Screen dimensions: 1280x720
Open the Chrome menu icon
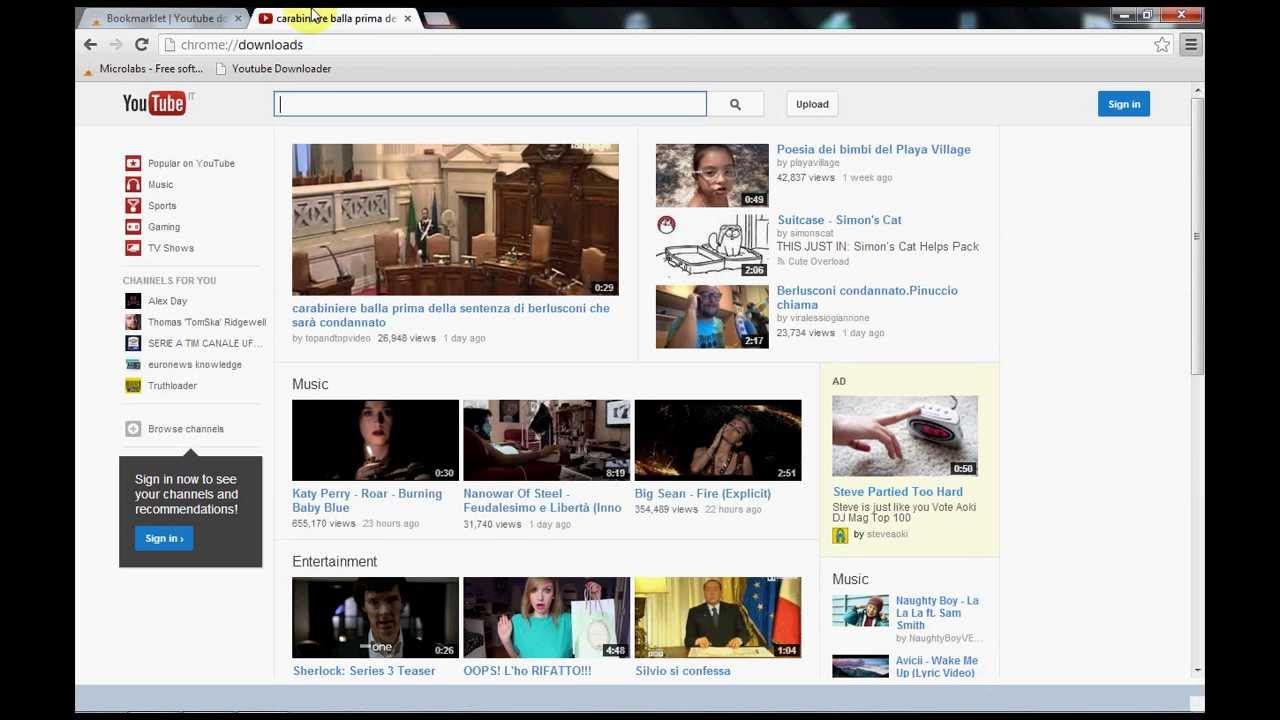[x=1190, y=44]
